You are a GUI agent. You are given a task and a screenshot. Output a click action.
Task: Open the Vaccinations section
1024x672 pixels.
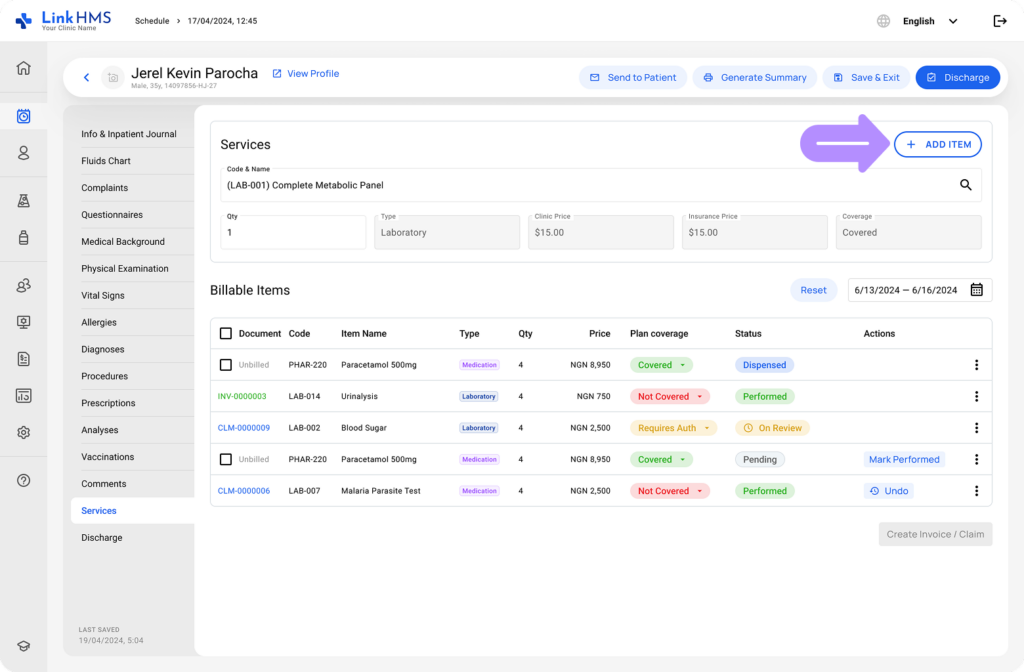[x=107, y=457]
